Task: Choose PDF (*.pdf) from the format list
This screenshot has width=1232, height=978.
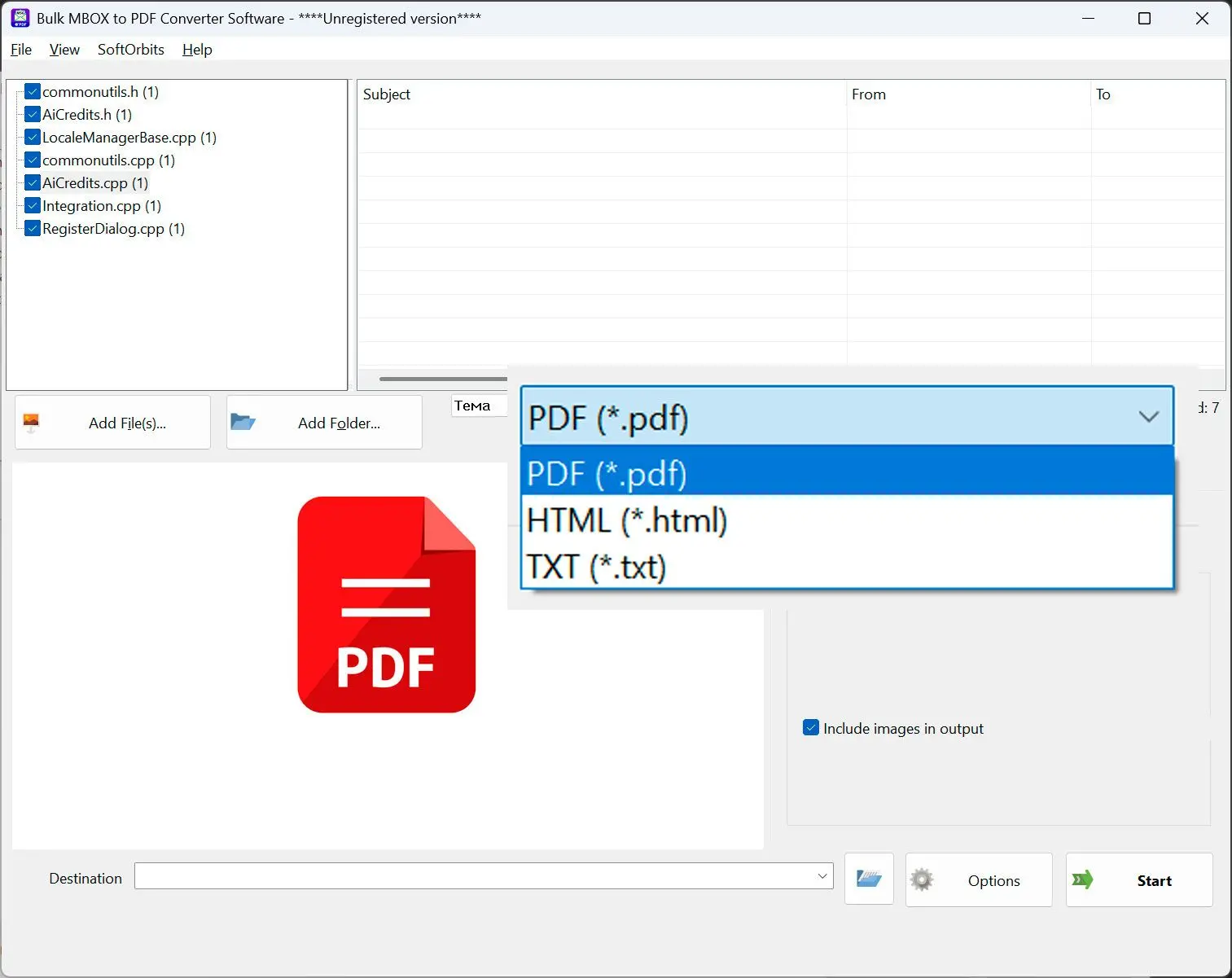Action: click(847, 472)
